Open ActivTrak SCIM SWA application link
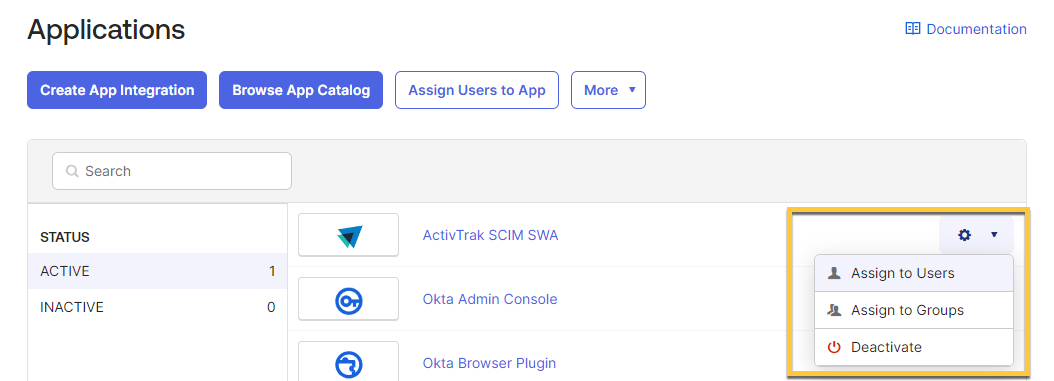Screen dimensions: 1054x381 click(490, 235)
